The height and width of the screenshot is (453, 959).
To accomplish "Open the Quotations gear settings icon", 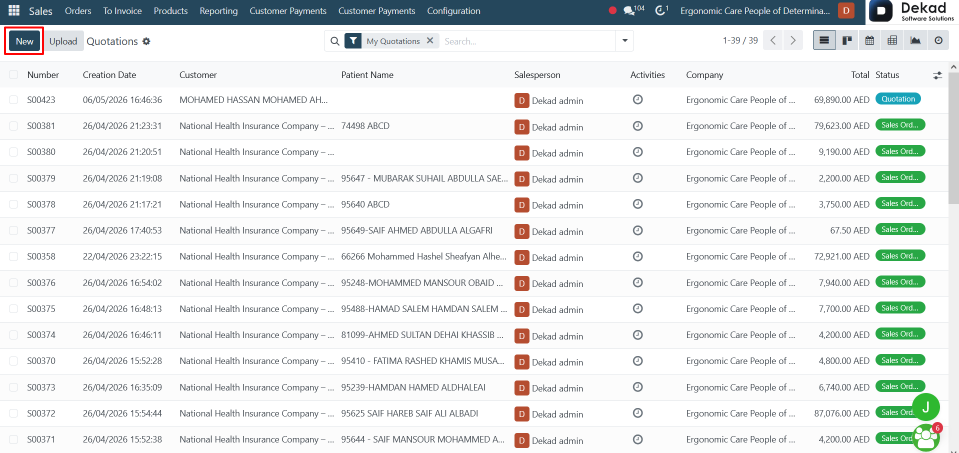I will 146,42.
